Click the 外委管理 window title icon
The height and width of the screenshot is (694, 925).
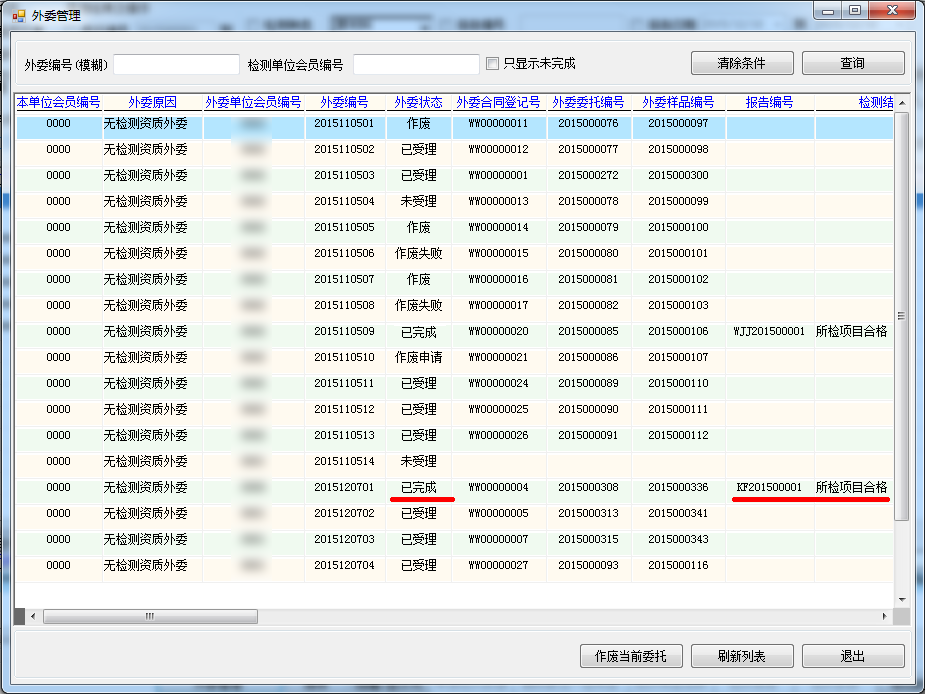point(18,16)
